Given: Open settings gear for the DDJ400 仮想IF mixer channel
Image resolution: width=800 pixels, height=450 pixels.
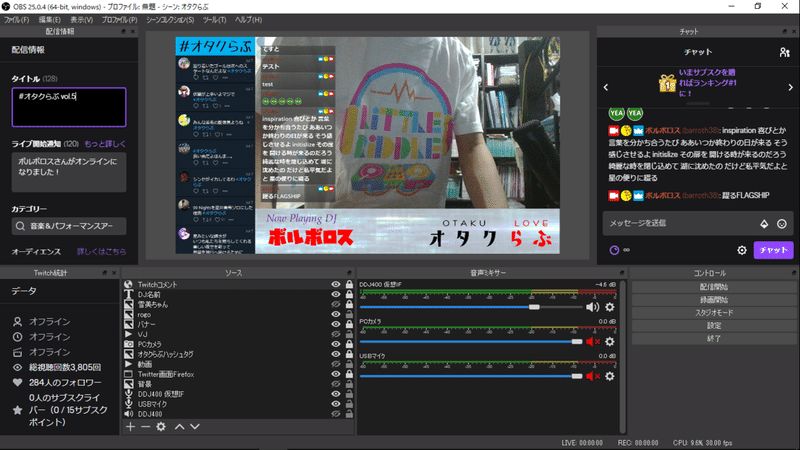Looking at the screenshot, I should tap(610, 307).
